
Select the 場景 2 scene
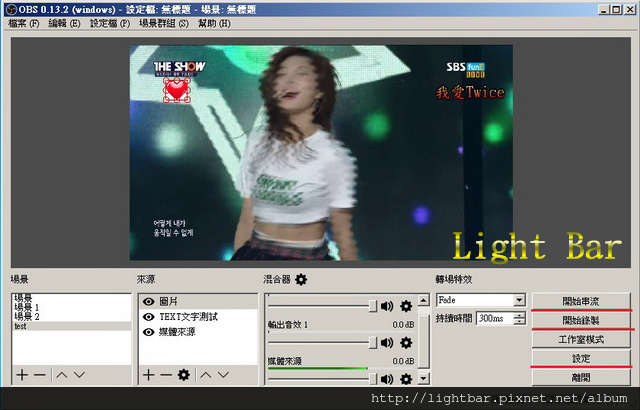pyautogui.click(x=71, y=317)
